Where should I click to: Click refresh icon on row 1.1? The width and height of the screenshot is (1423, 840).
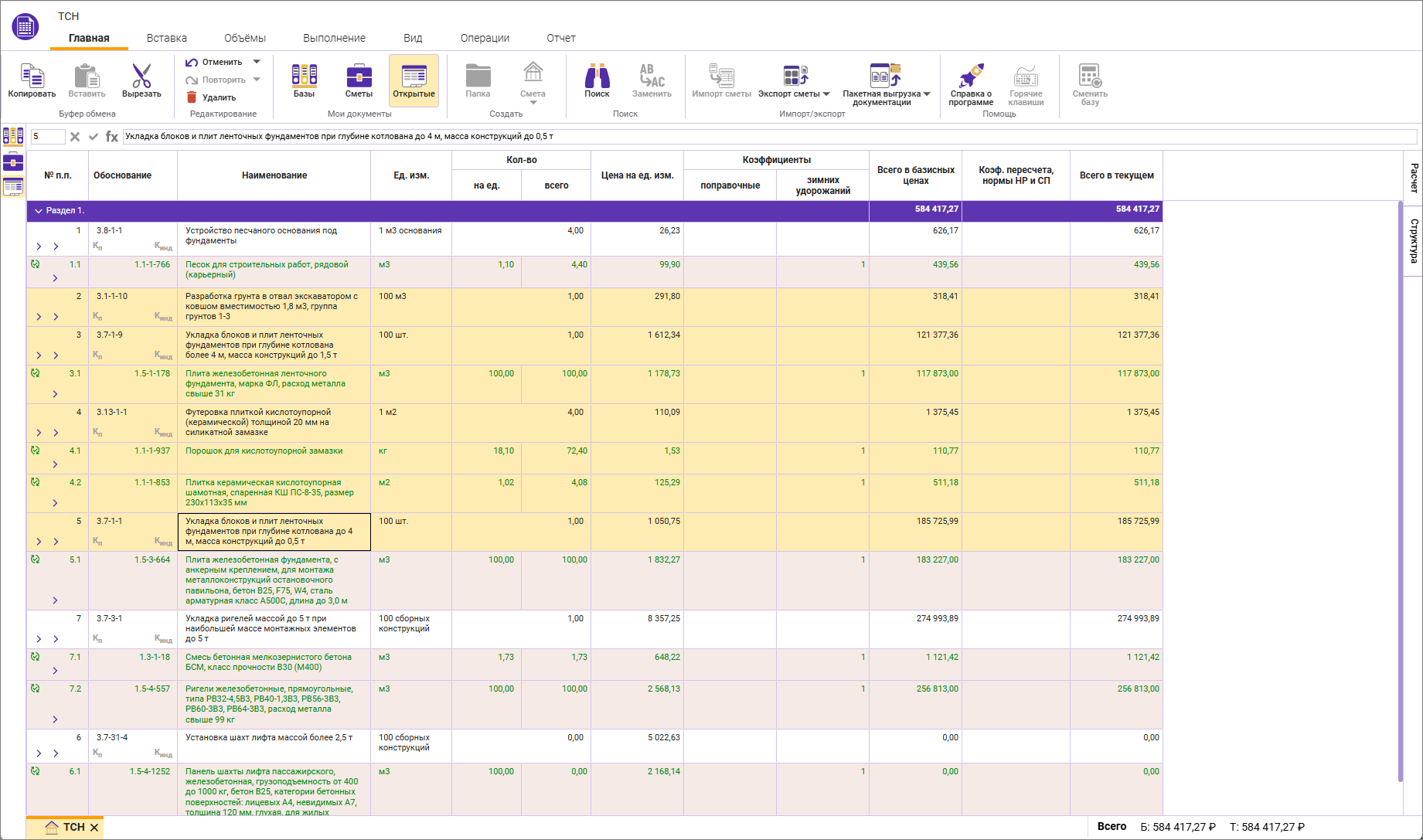pos(36,264)
